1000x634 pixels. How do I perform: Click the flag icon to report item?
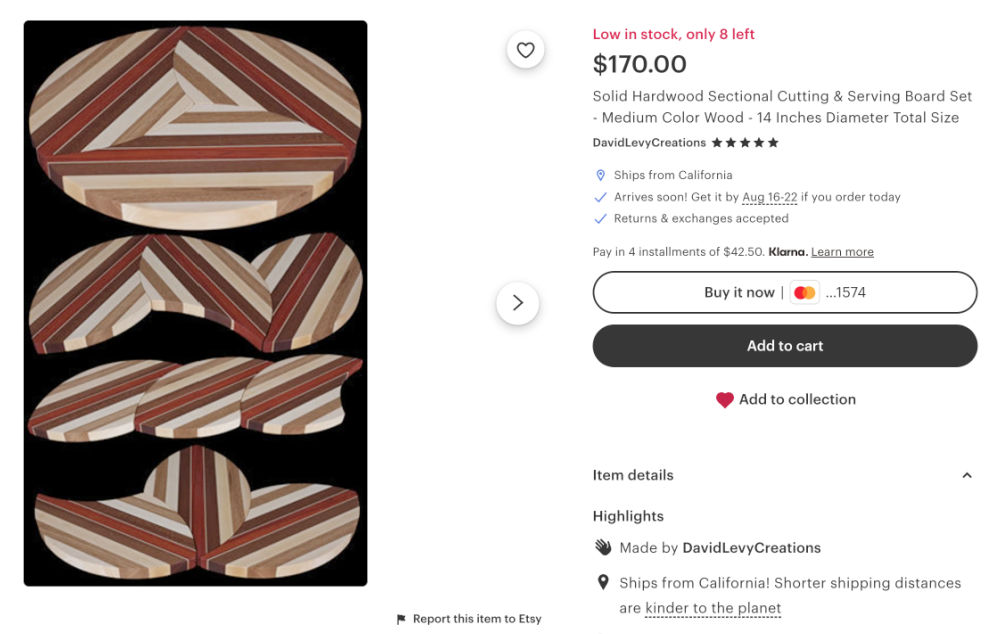[x=401, y=619]
